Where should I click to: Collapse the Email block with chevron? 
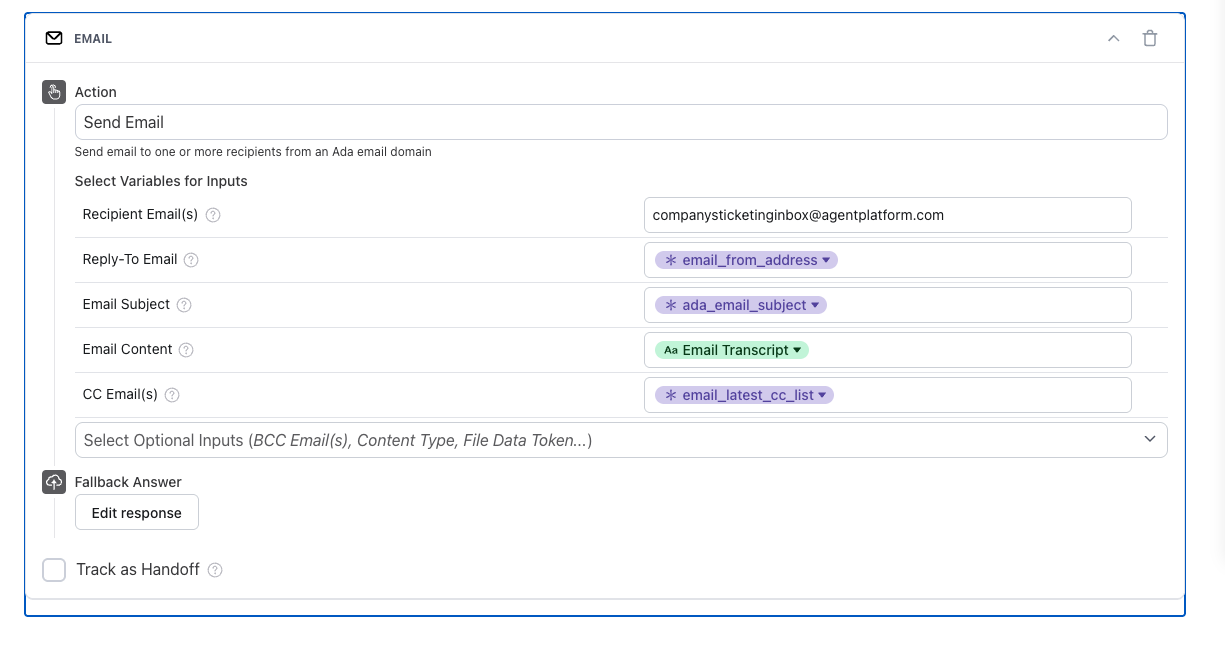click(x=1113, y=39)
